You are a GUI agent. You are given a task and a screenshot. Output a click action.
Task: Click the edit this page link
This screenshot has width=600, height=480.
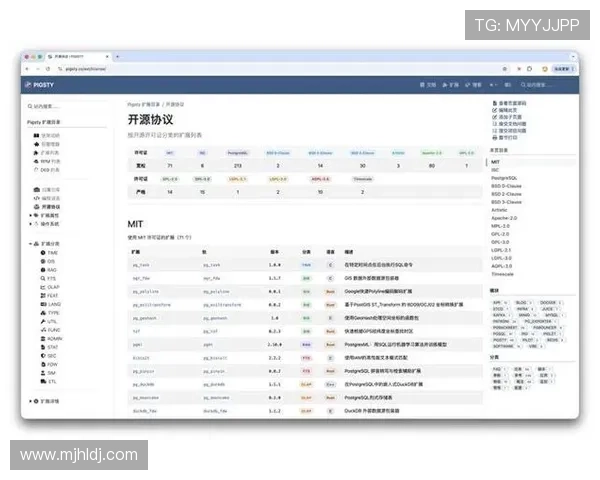tap(505, 110)
